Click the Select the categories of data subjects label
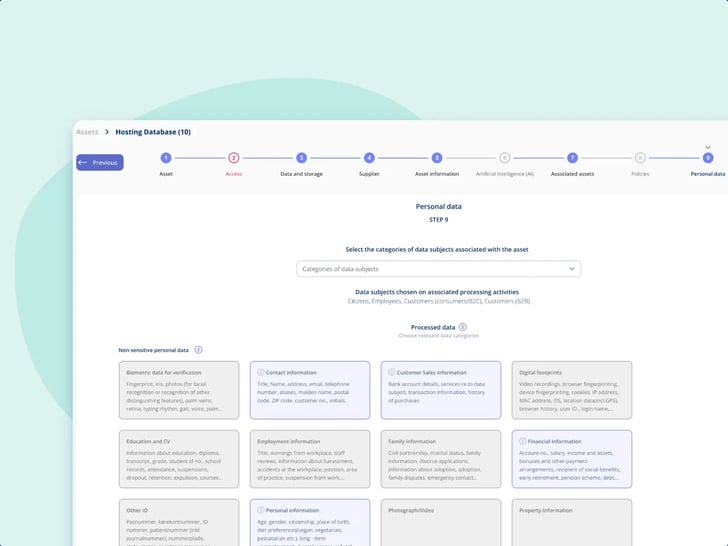 (x=437, y=249)
